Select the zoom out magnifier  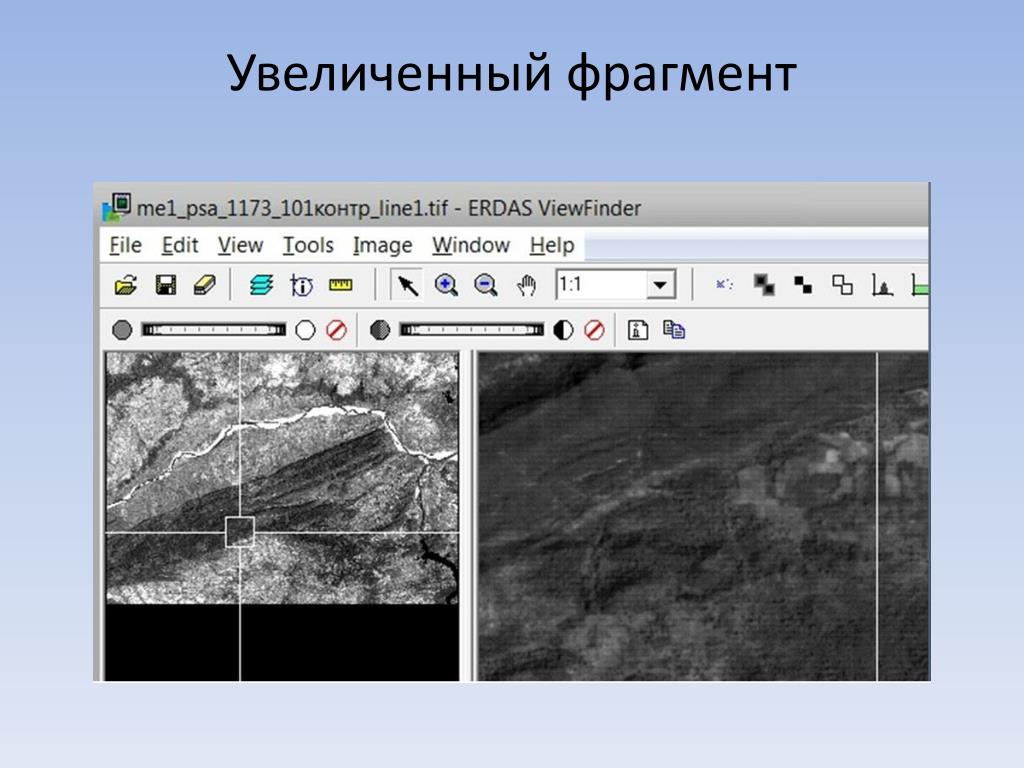click(486, 285)
